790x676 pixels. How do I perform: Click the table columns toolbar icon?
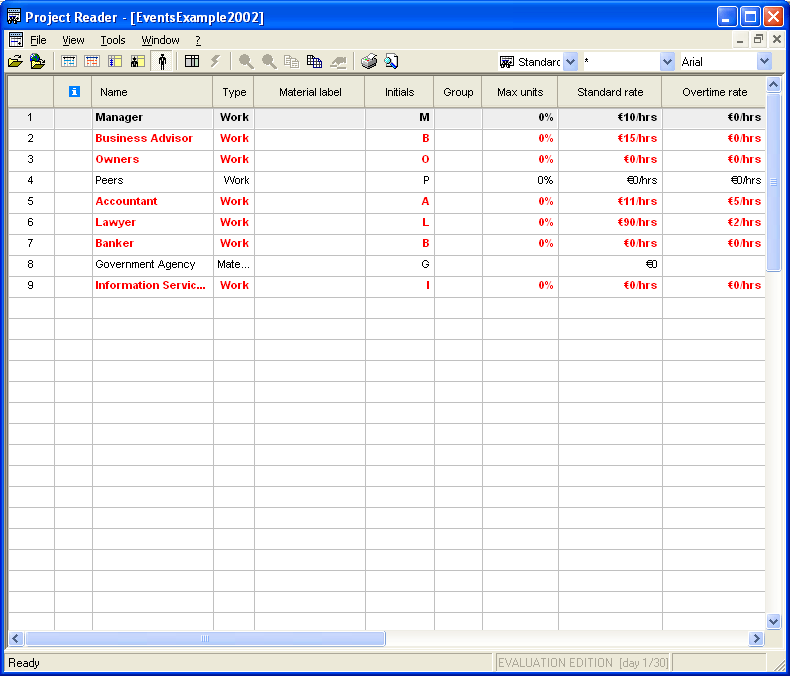pyautogui.click(x=192, y=61)
